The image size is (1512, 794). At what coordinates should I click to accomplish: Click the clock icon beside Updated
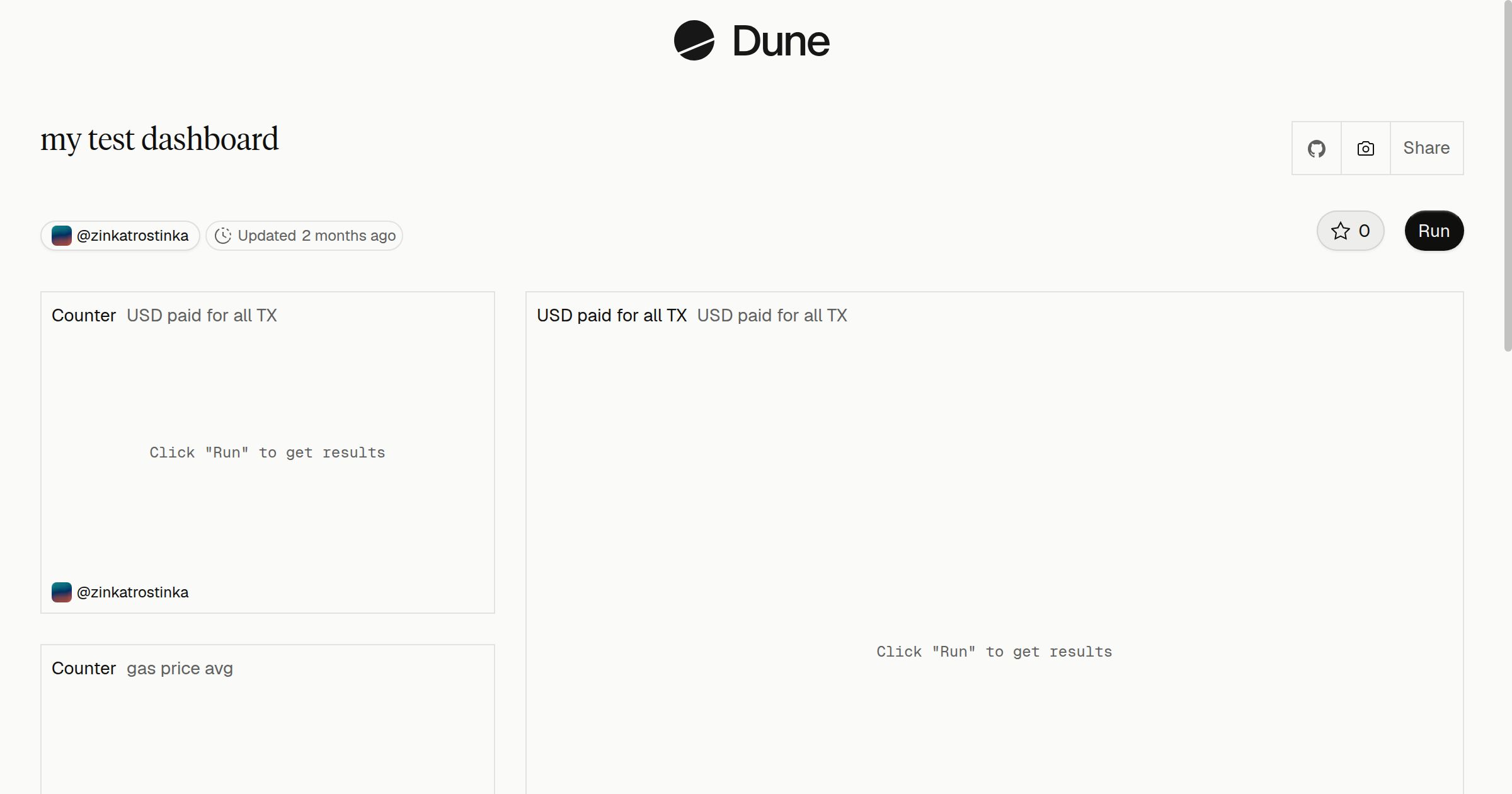point(223,236)
